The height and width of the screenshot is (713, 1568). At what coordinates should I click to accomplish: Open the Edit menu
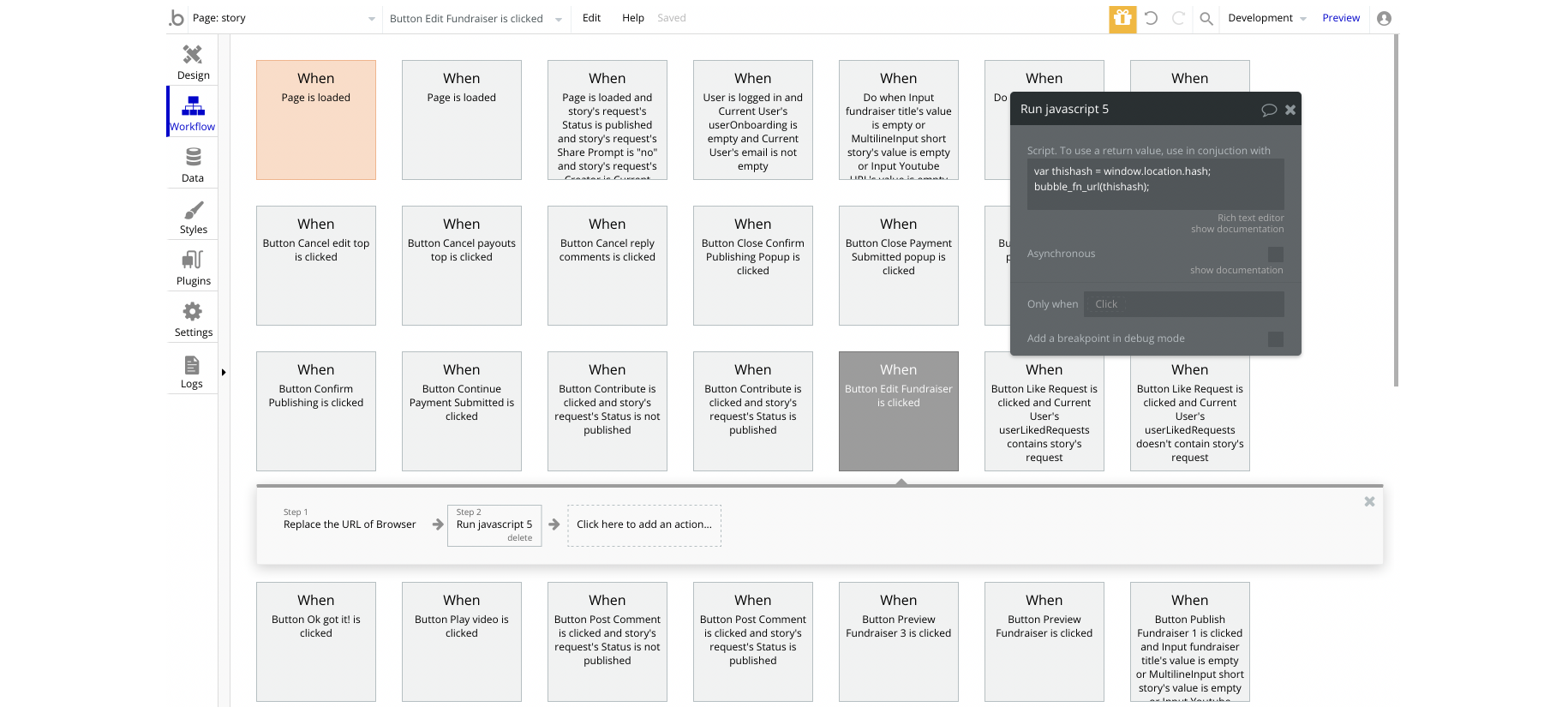591,18
